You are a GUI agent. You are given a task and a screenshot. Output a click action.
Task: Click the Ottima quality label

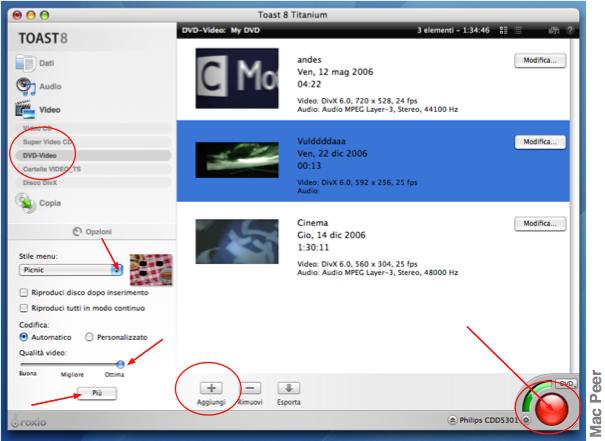115,375
